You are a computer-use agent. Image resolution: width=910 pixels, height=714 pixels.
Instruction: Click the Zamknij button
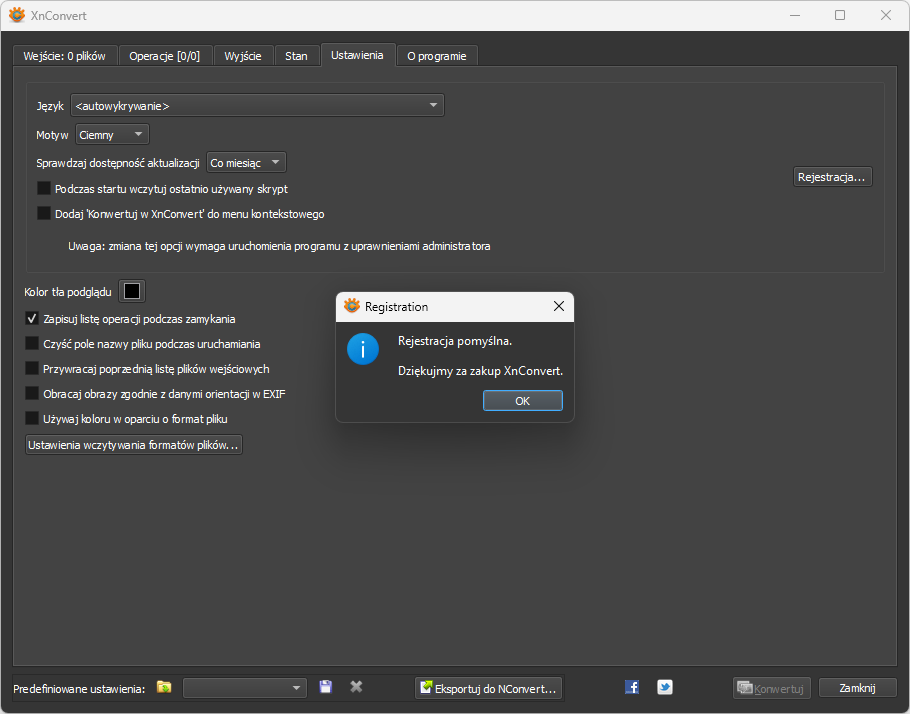pyautogui.click(x=857, y=688)
